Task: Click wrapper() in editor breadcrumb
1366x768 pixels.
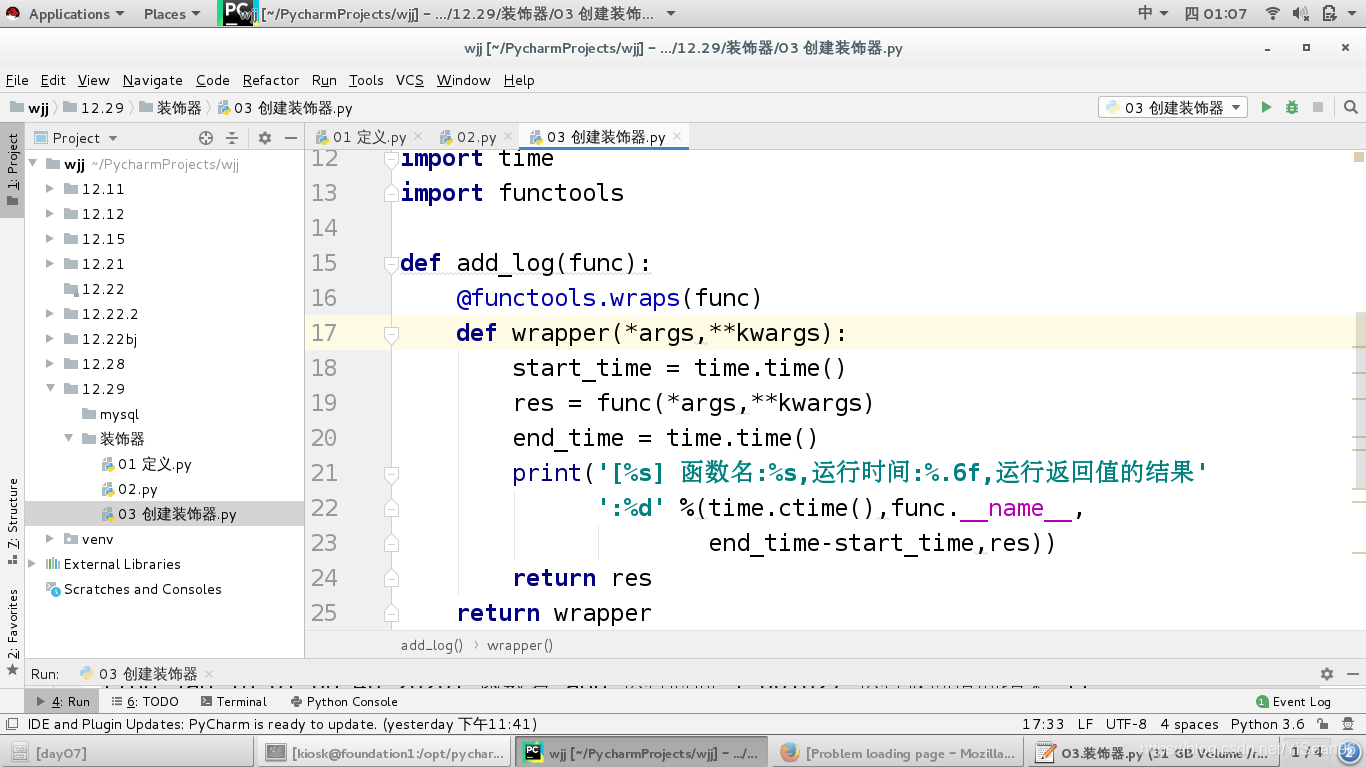Action: tap(520, 645)
